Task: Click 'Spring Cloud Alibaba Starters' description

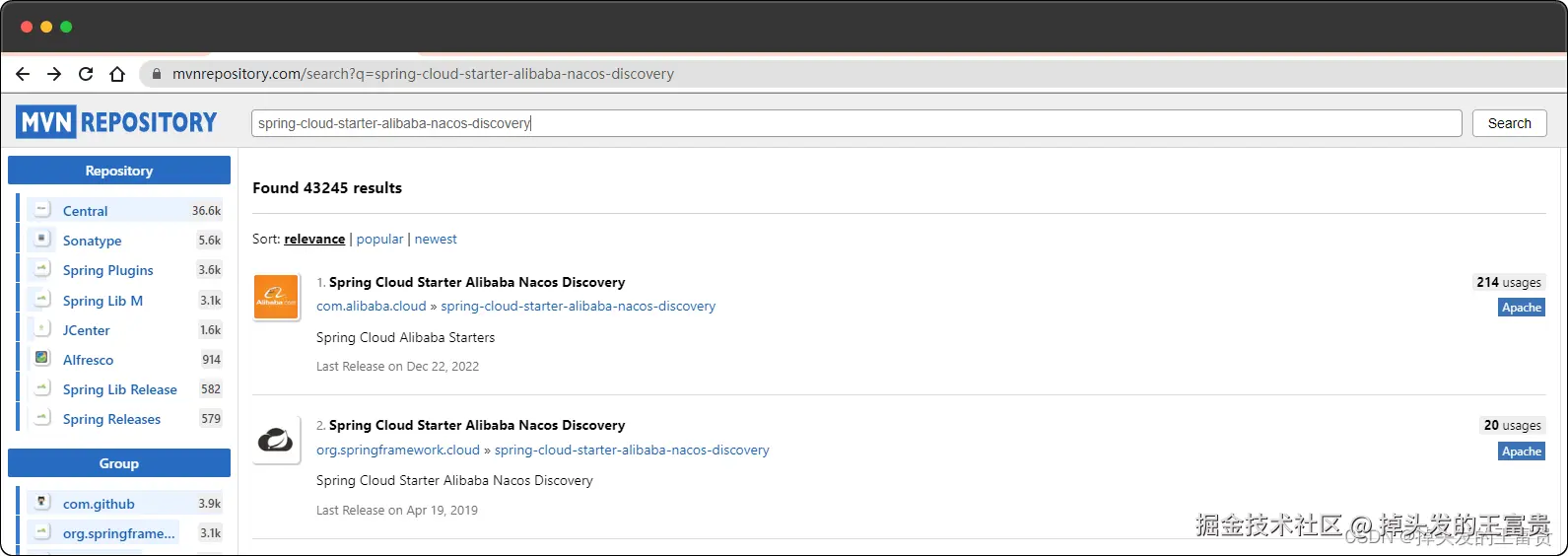Action: point(406,337)
